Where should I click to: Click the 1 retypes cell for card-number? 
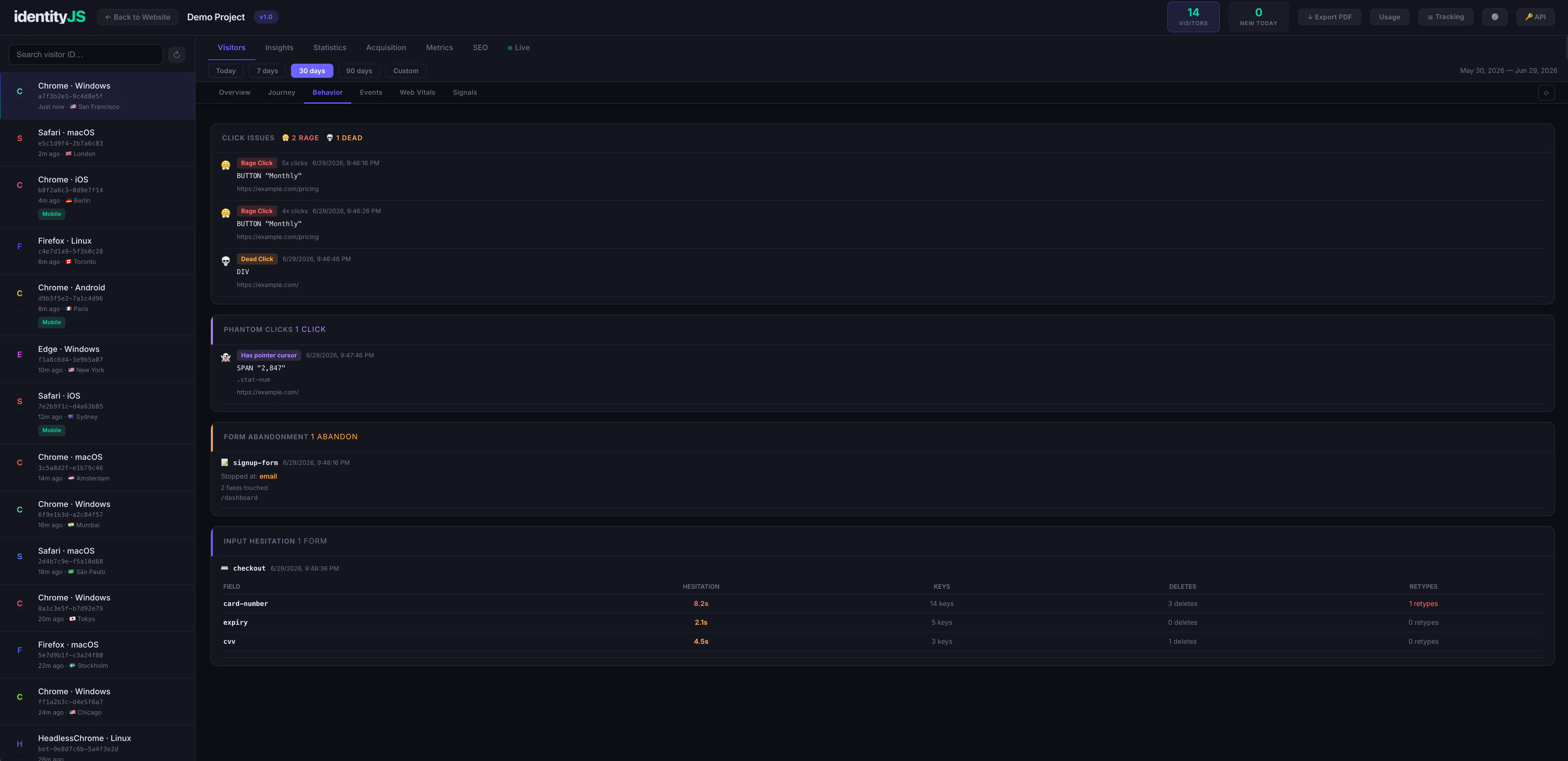click(x=1423, y=604)
